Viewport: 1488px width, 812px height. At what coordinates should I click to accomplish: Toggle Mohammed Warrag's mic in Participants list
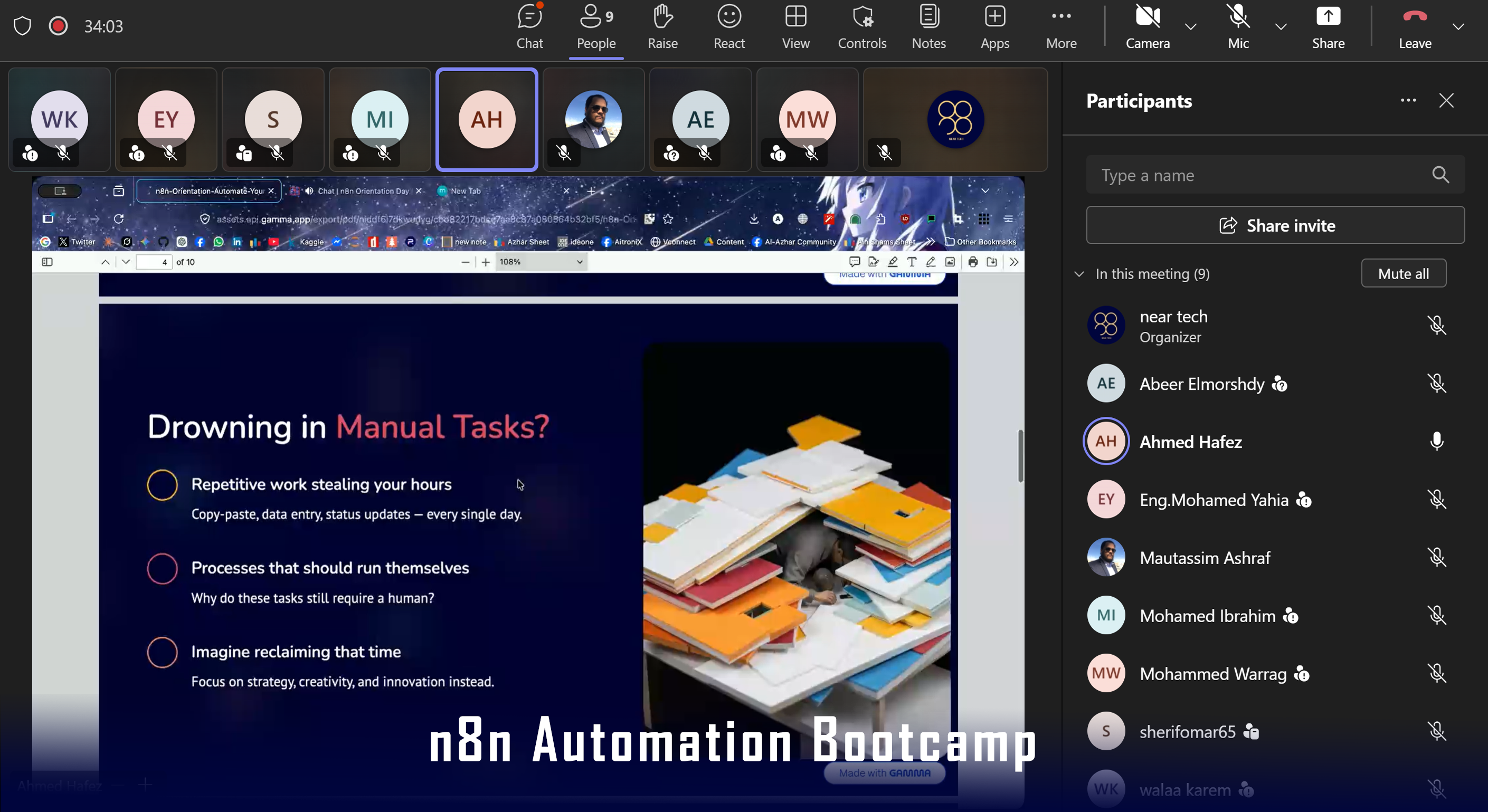(x=1437, y=673)
